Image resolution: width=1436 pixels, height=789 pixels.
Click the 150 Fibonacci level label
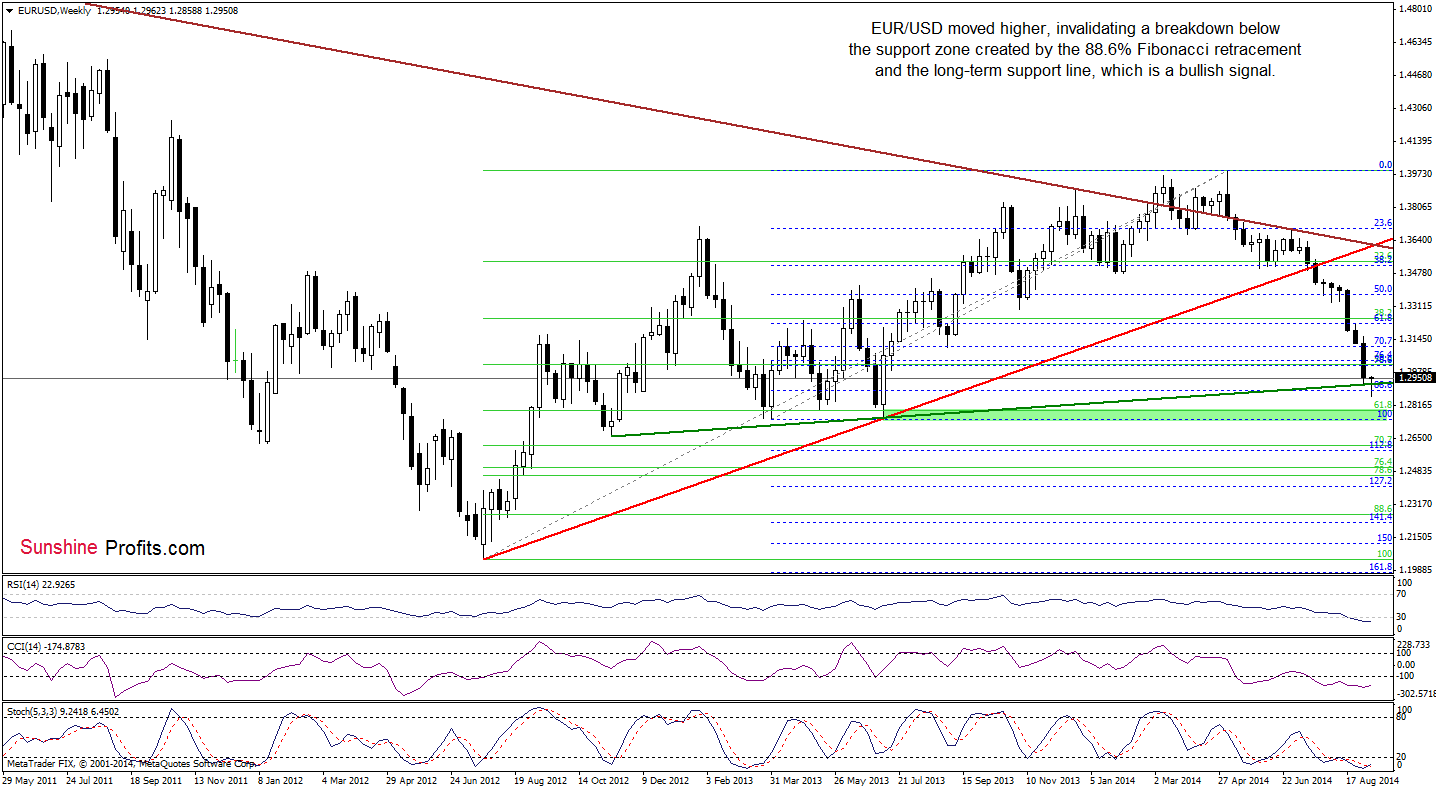point(1386,538)
